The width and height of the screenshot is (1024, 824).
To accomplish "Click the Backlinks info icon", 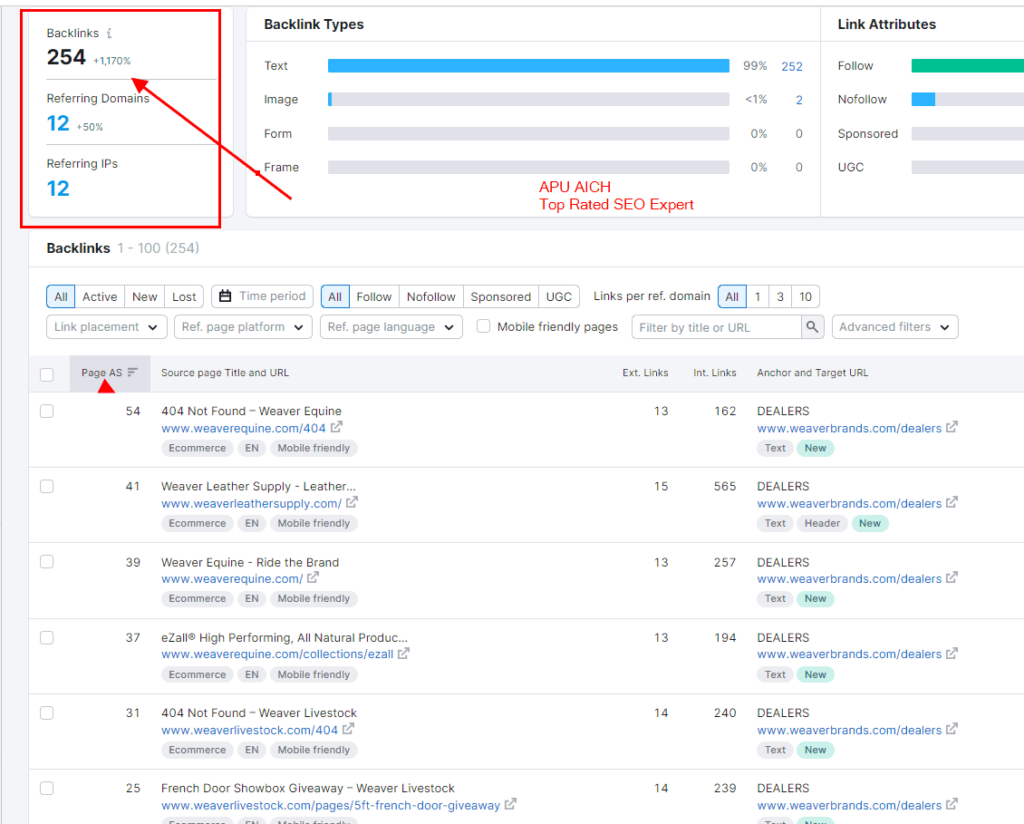I will point(109,34).
